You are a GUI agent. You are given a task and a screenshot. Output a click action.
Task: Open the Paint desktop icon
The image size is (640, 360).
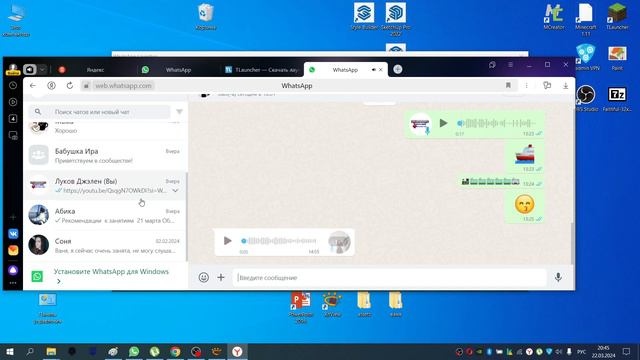tap(617, 58)
